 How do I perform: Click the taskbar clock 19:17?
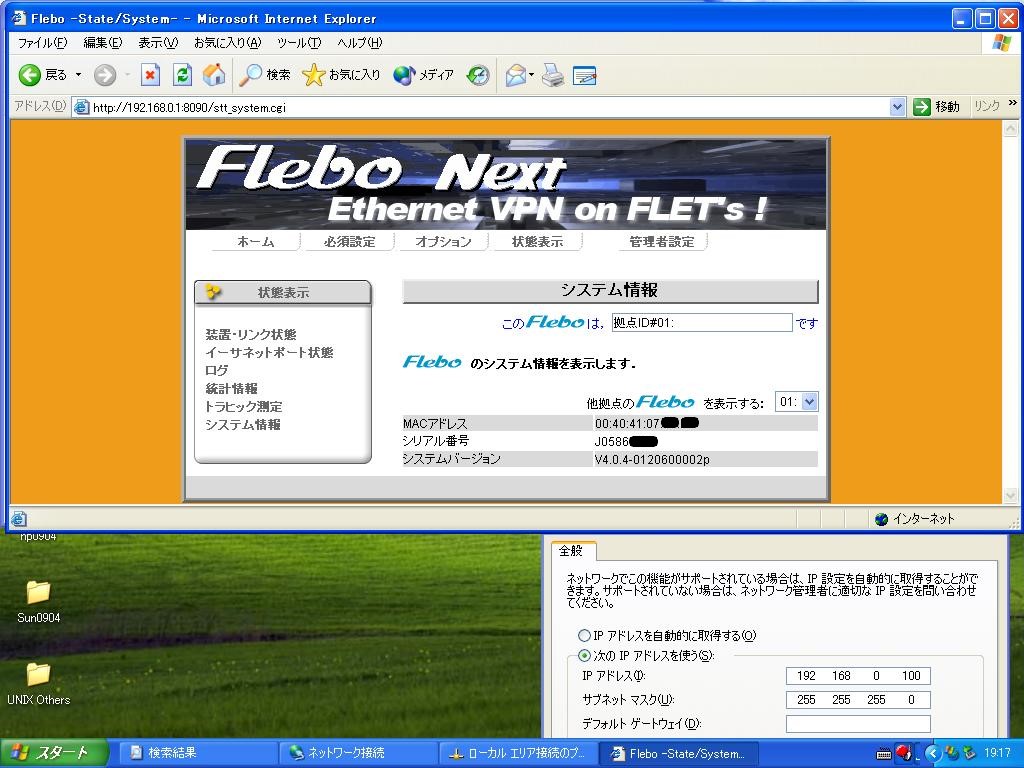click(x=998, y=753)
